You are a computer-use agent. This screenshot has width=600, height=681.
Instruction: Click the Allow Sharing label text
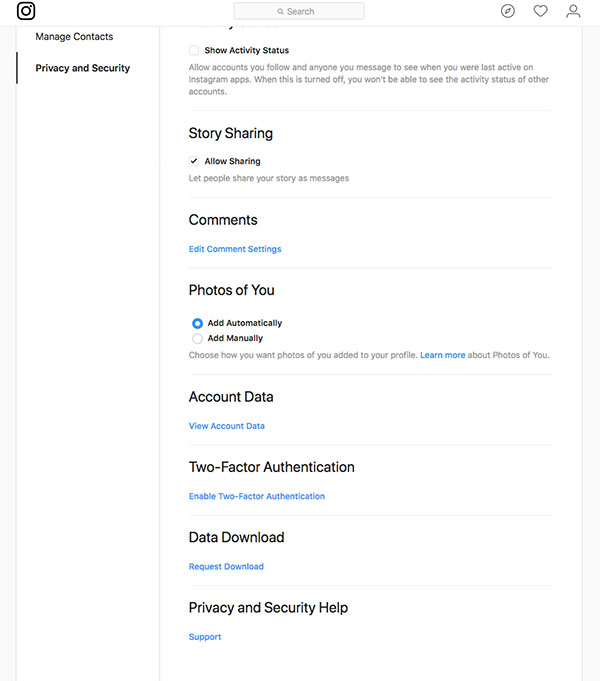pos(232,161)
